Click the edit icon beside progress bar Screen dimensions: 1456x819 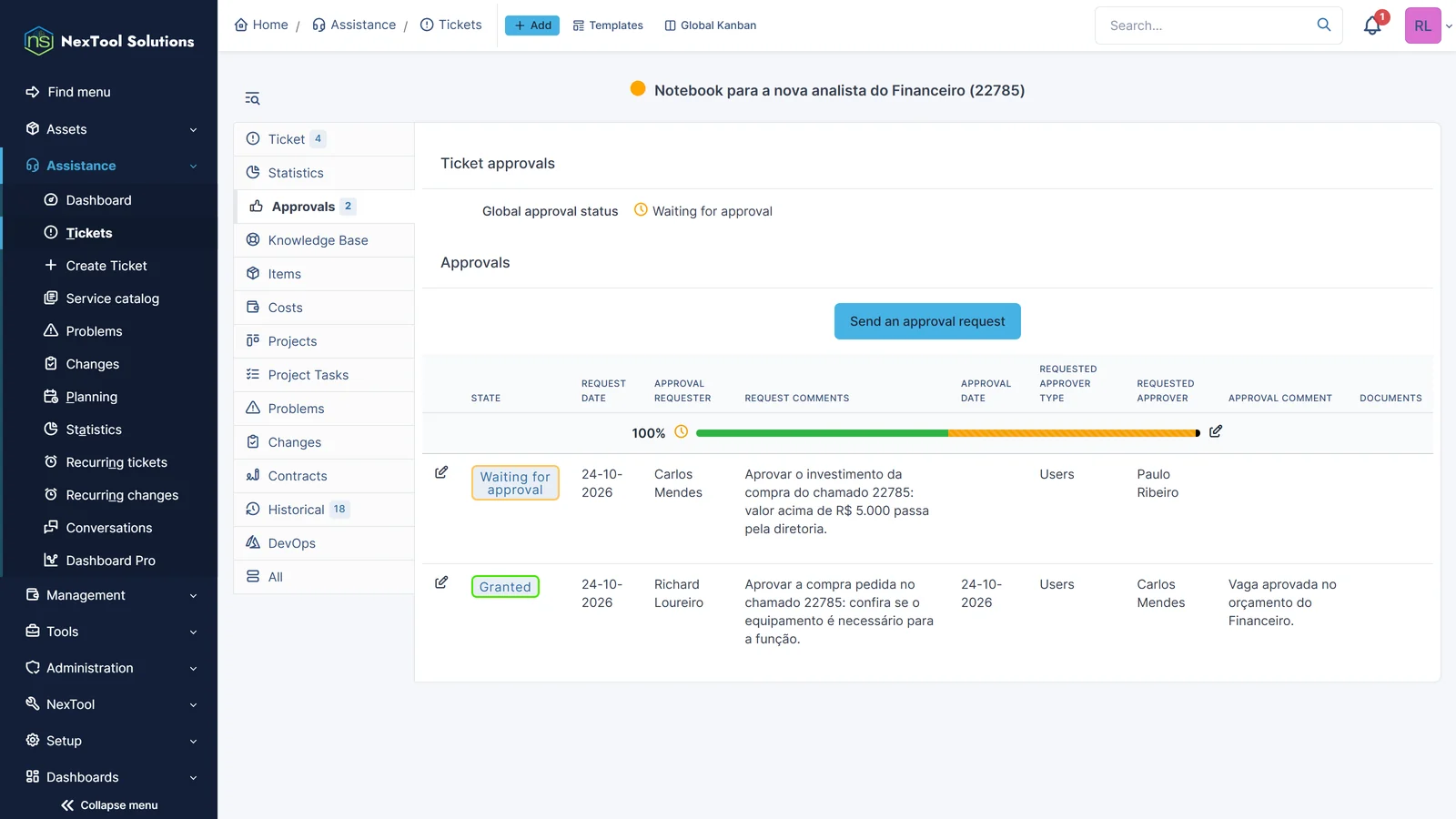click(x=1216, y=431)
